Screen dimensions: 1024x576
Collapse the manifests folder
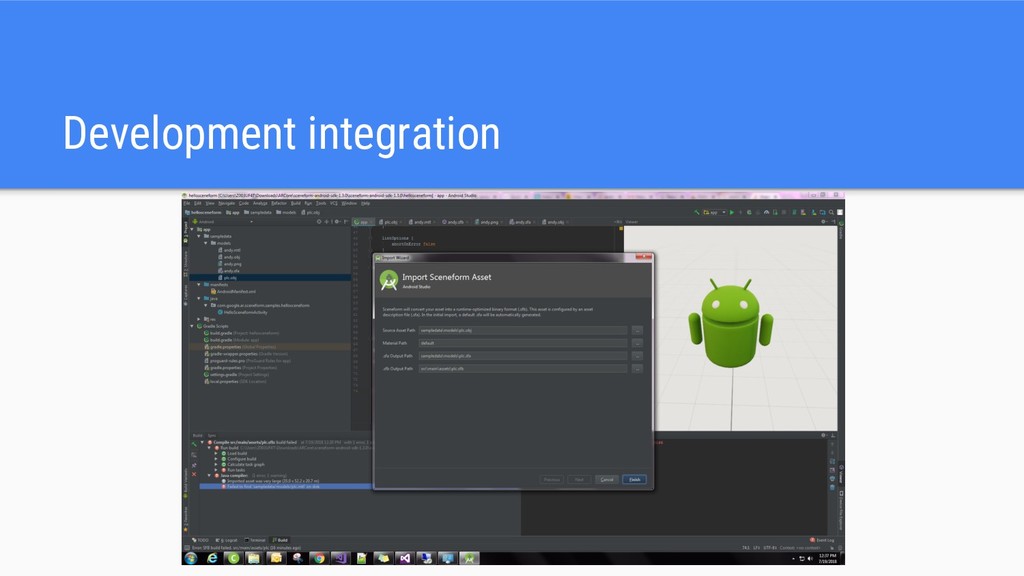pos(199,285)
